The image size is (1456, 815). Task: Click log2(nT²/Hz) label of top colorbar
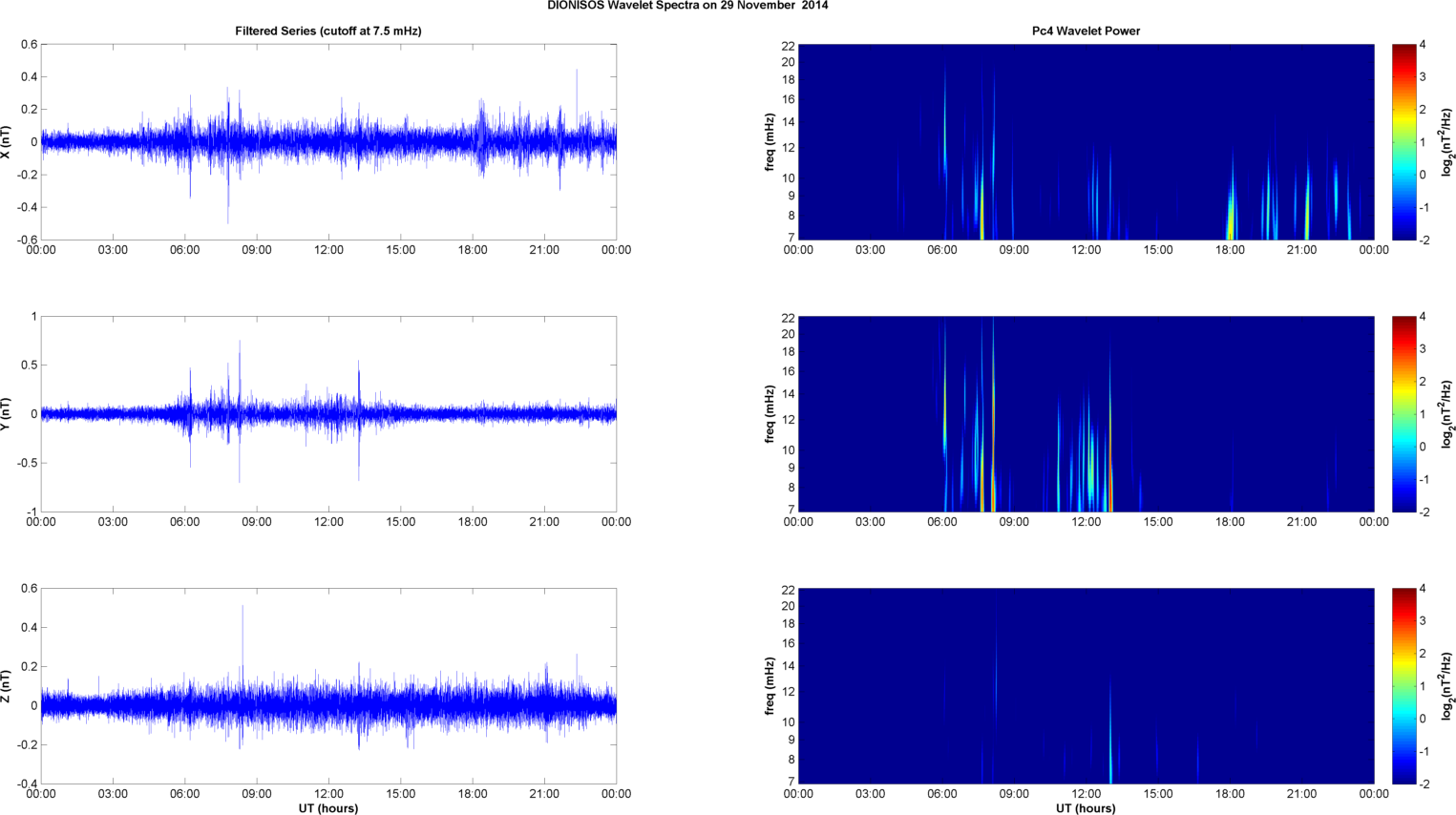pyautogui.click(x=1447, y=142)
